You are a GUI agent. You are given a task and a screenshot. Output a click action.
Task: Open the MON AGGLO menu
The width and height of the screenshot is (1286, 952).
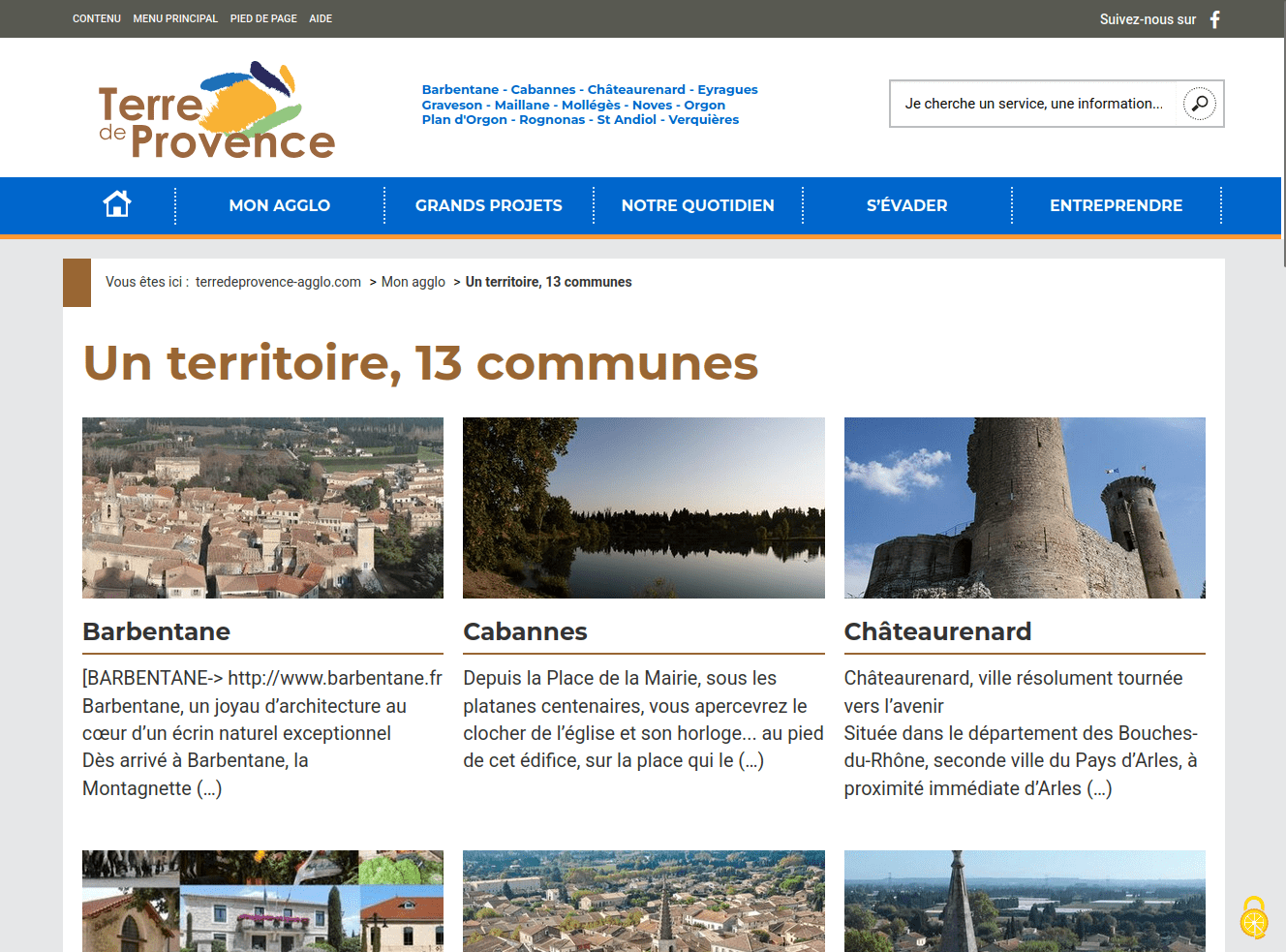point(279,205)
